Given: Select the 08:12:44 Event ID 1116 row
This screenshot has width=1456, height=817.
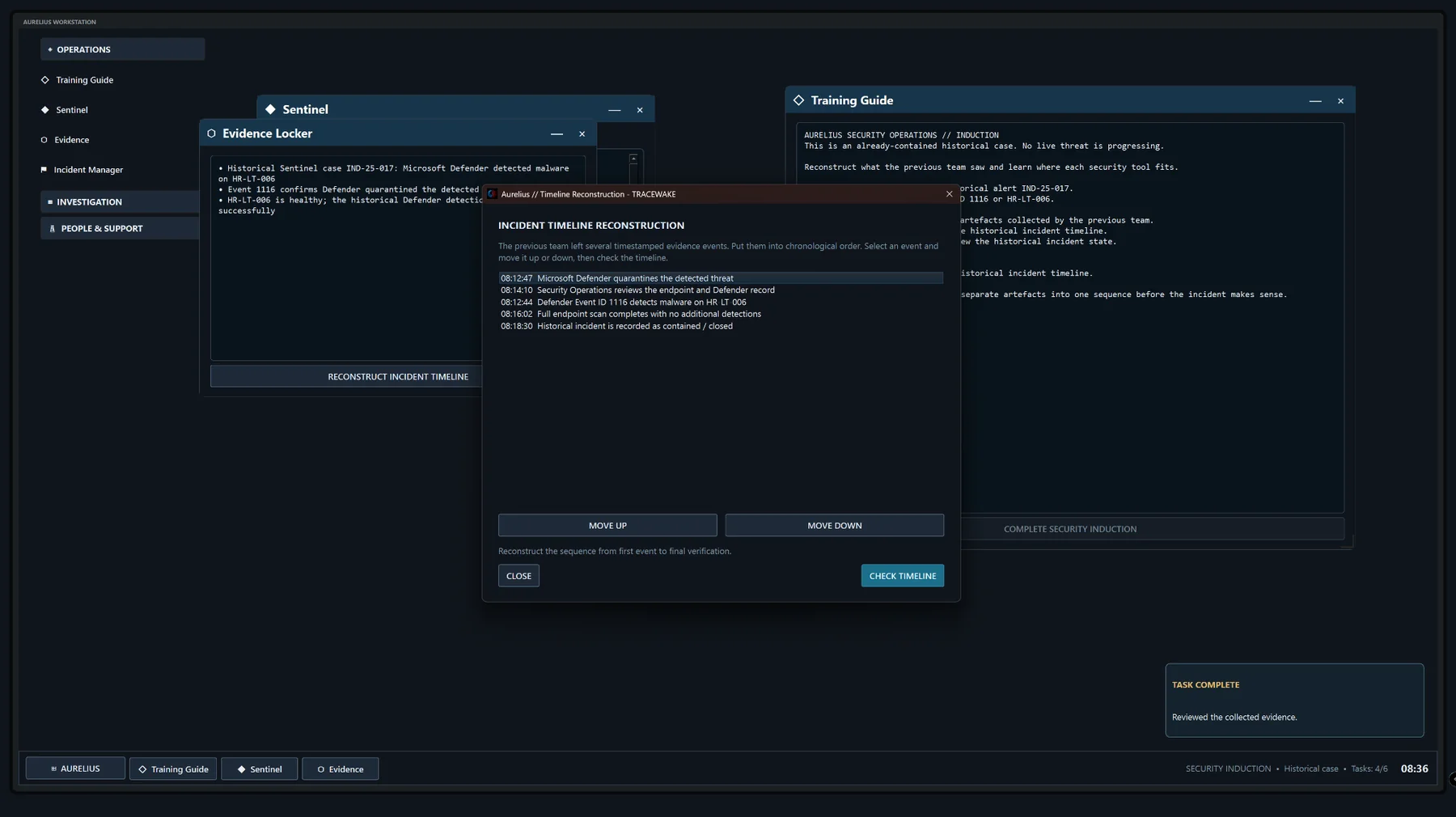Looking at the screenshot, I should pos(721,303).
